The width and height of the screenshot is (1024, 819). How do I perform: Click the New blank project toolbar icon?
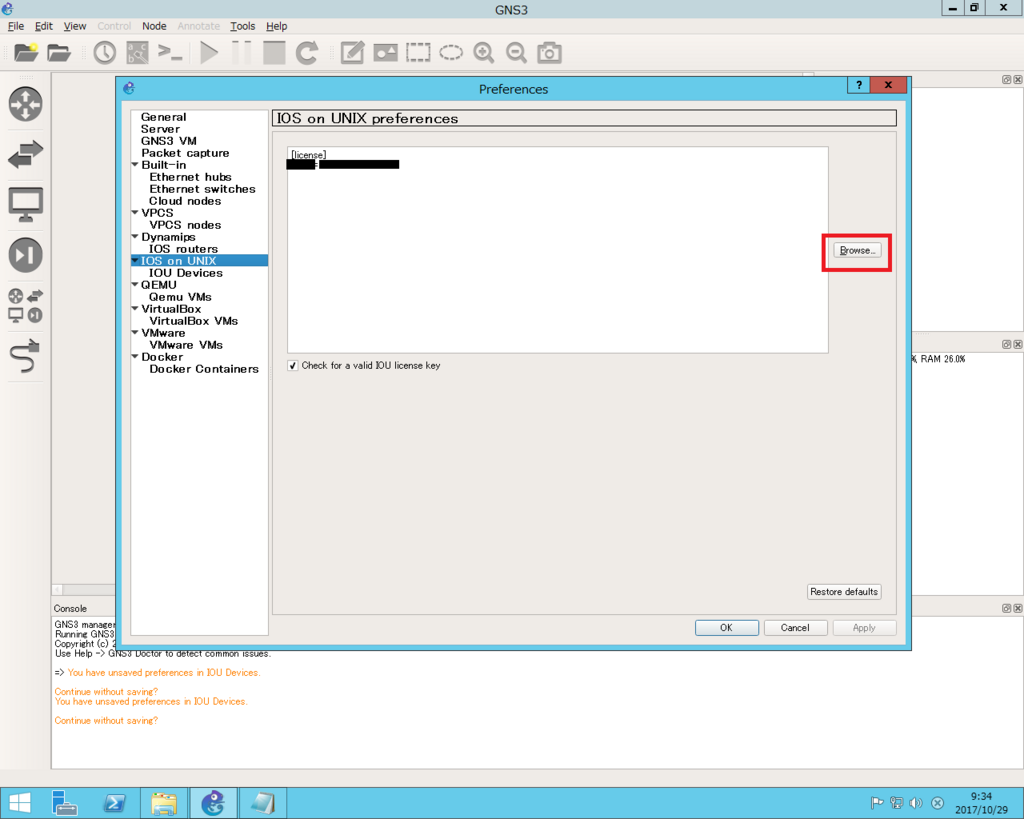26,52
